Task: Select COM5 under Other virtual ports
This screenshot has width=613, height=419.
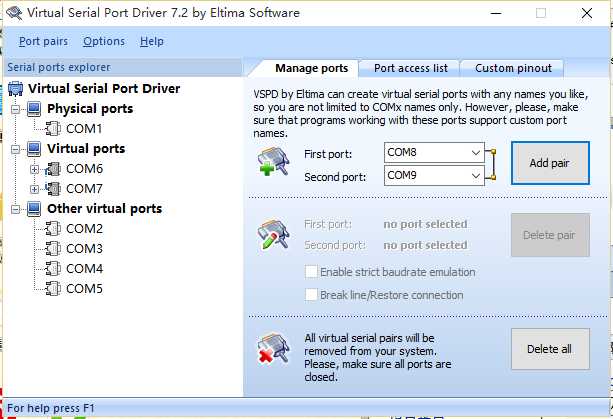Action: [x=84, y=288]
